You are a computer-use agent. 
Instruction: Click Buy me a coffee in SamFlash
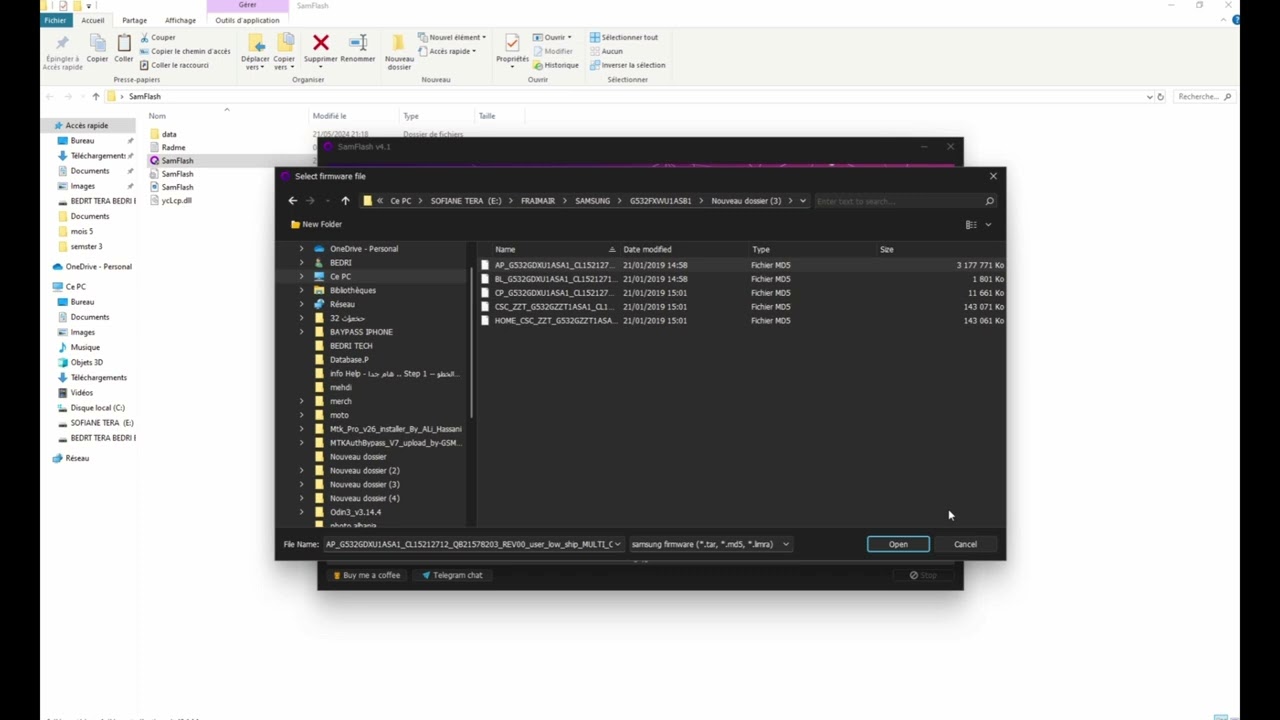pyautogui.click(x=367, y=575)
